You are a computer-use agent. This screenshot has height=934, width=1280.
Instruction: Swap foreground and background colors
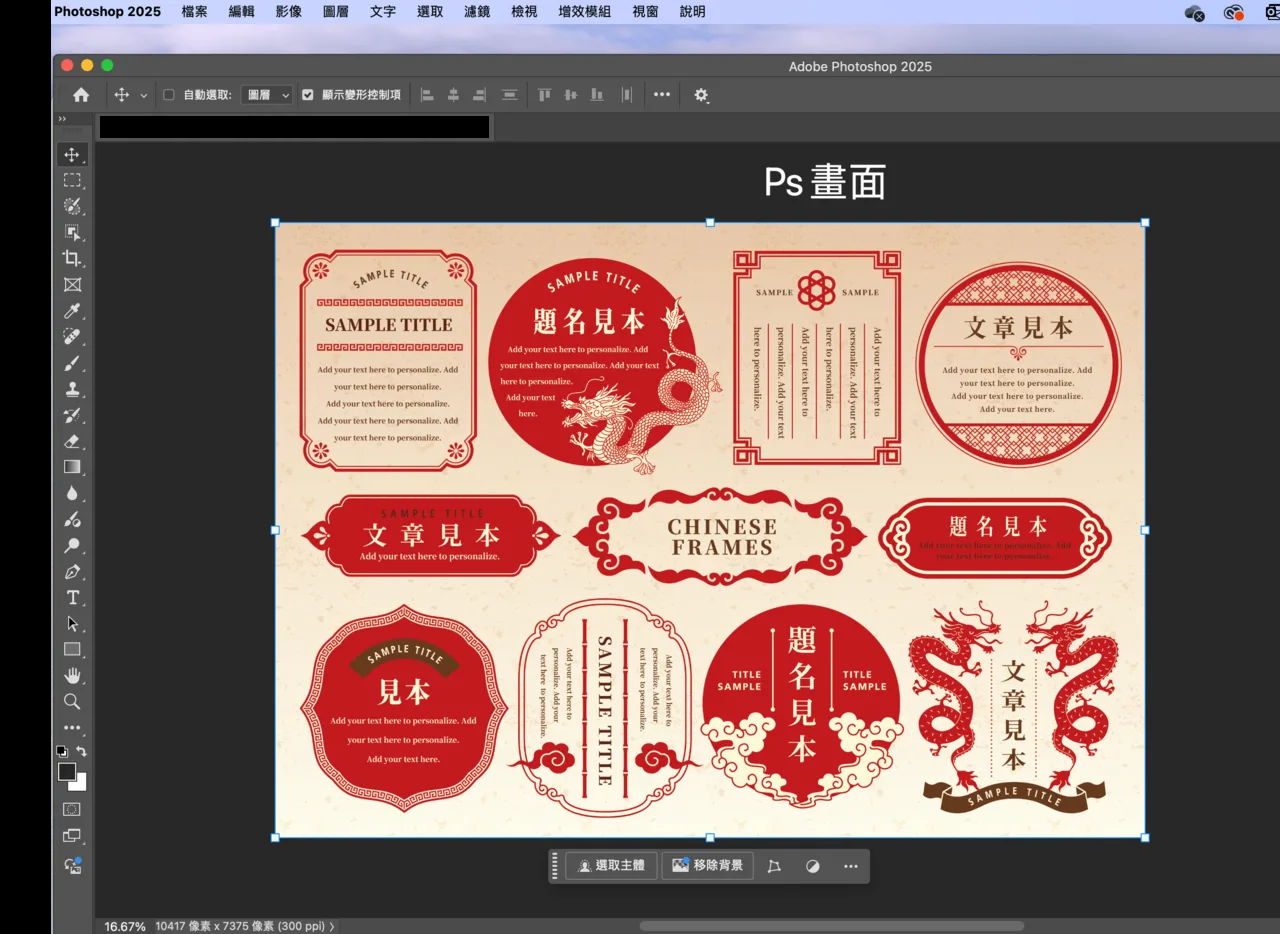point(82,751)
